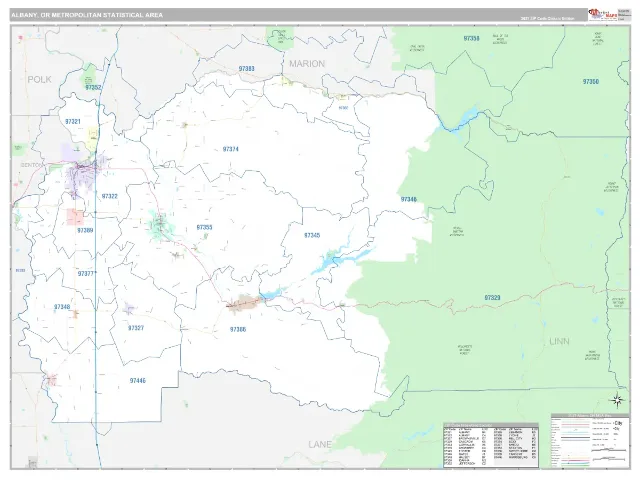
Task: Select ZIP code label 97321
Action: point(73,121)
